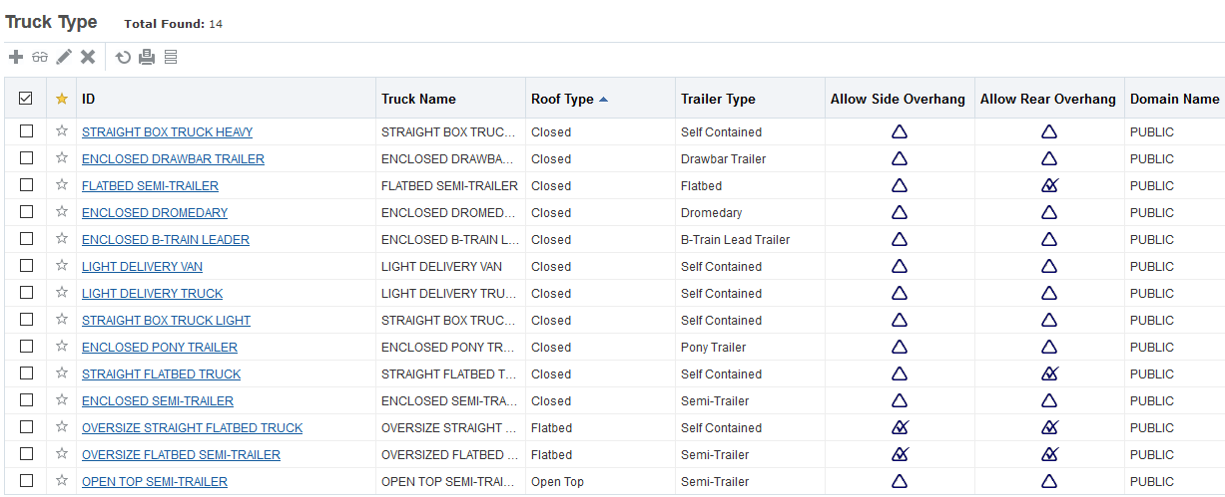Click the add new truck type plus icon
The height and width of the screenshot is (497, 1225).
click(x=16, y=58)
